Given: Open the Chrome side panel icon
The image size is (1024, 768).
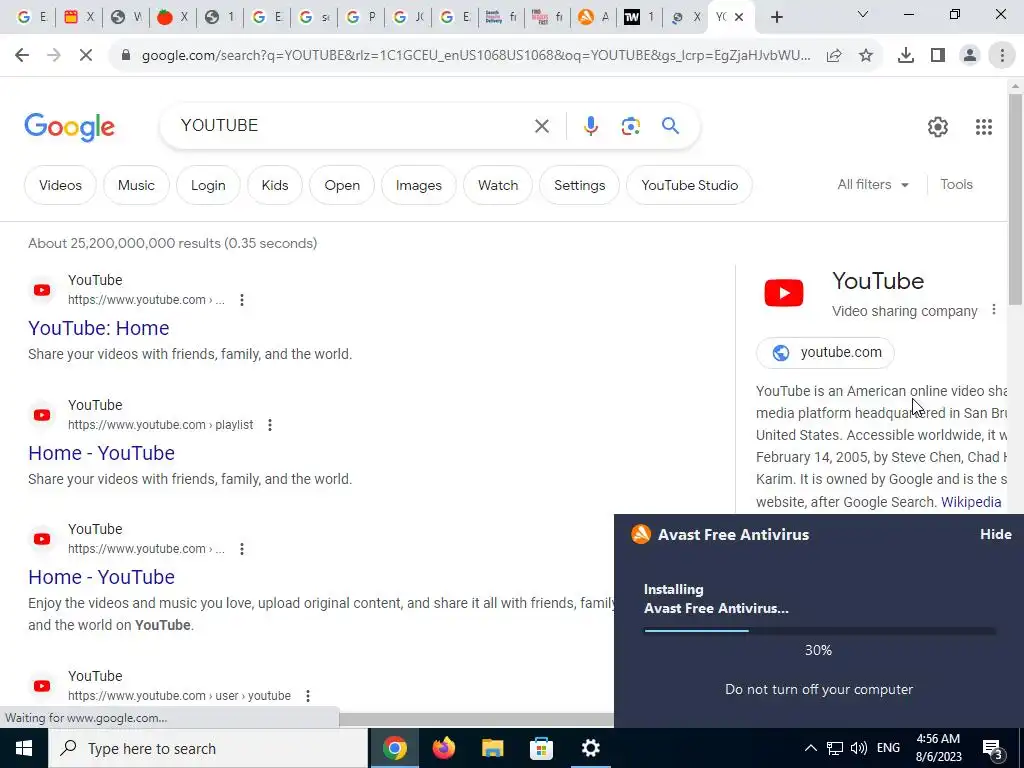Looking at the screenshot, I should pyautogui.click(x=938, y=56).
